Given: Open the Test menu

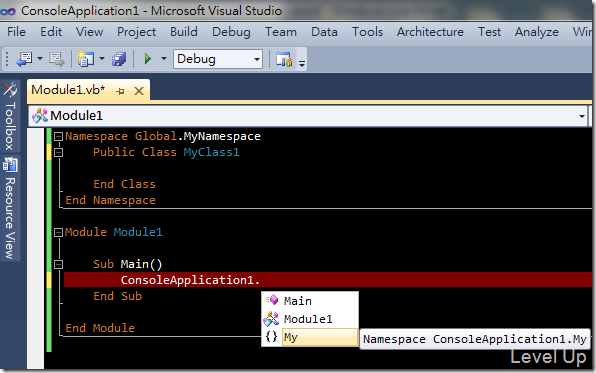Looking at the screenshot, I should (x=489, y=32).
